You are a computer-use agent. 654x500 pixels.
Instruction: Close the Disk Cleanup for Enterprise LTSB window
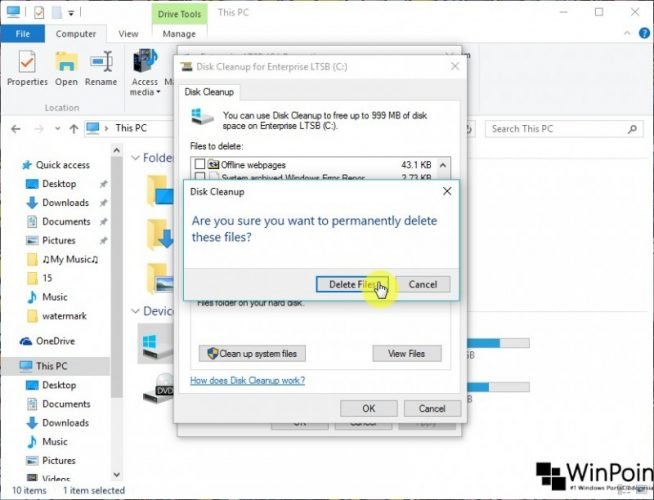[x=455, y=66]
